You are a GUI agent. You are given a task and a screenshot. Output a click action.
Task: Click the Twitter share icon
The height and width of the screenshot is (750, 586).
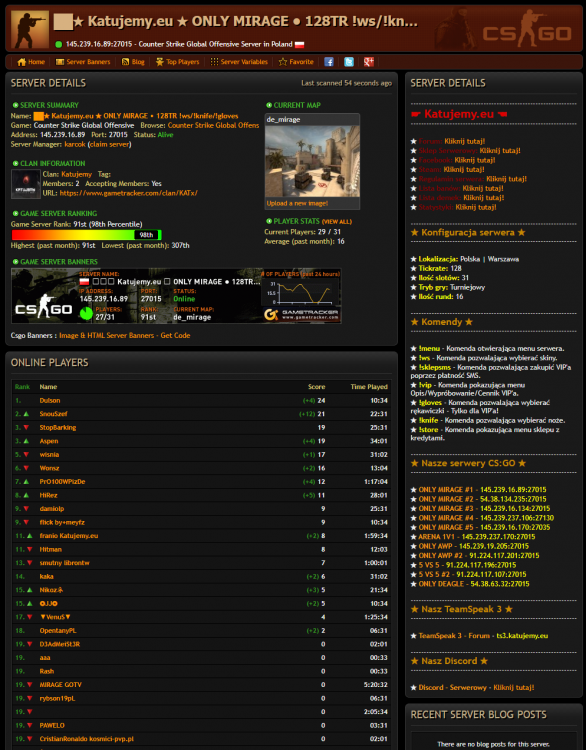pos(349,62)
